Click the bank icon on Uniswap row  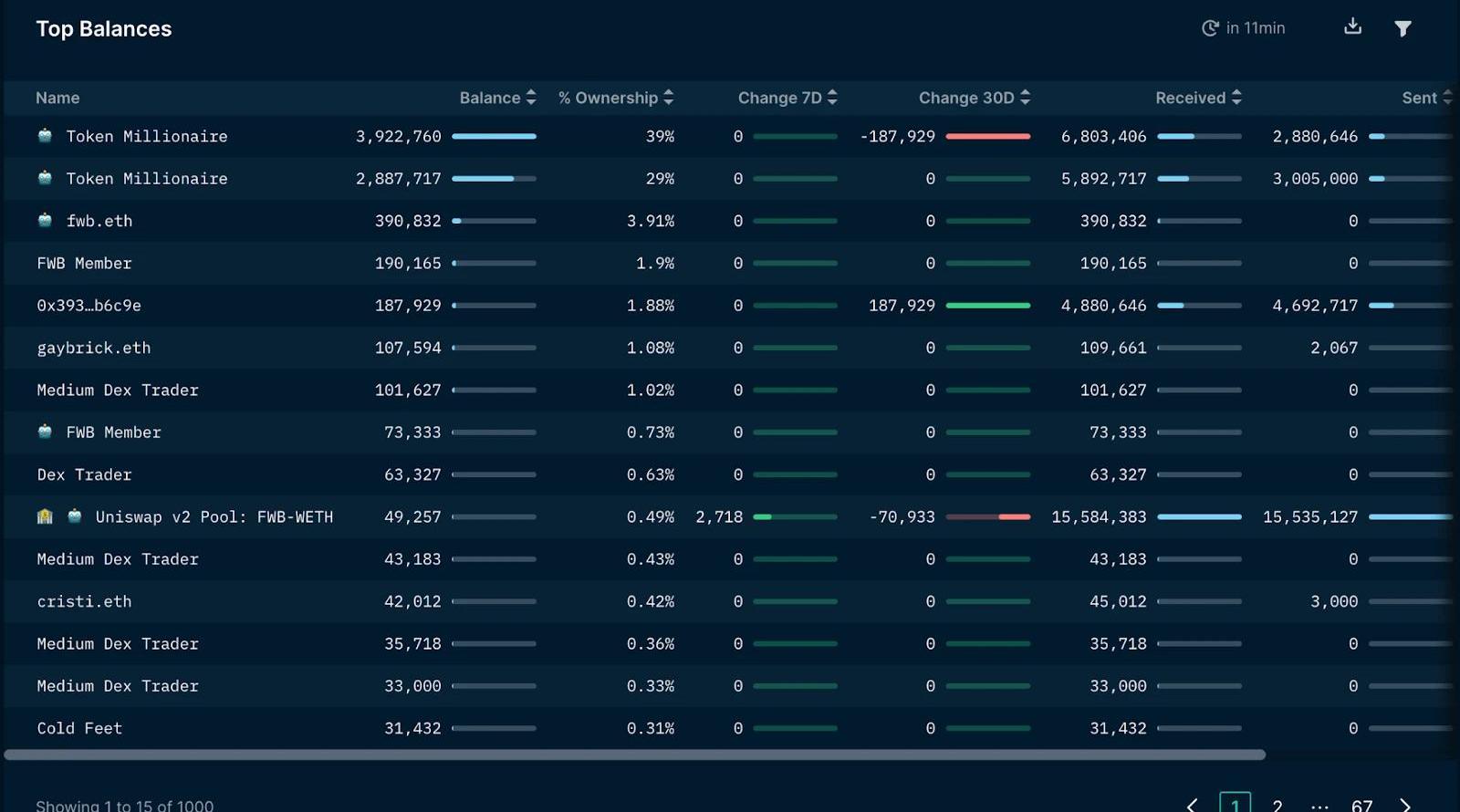pos(45,516)
